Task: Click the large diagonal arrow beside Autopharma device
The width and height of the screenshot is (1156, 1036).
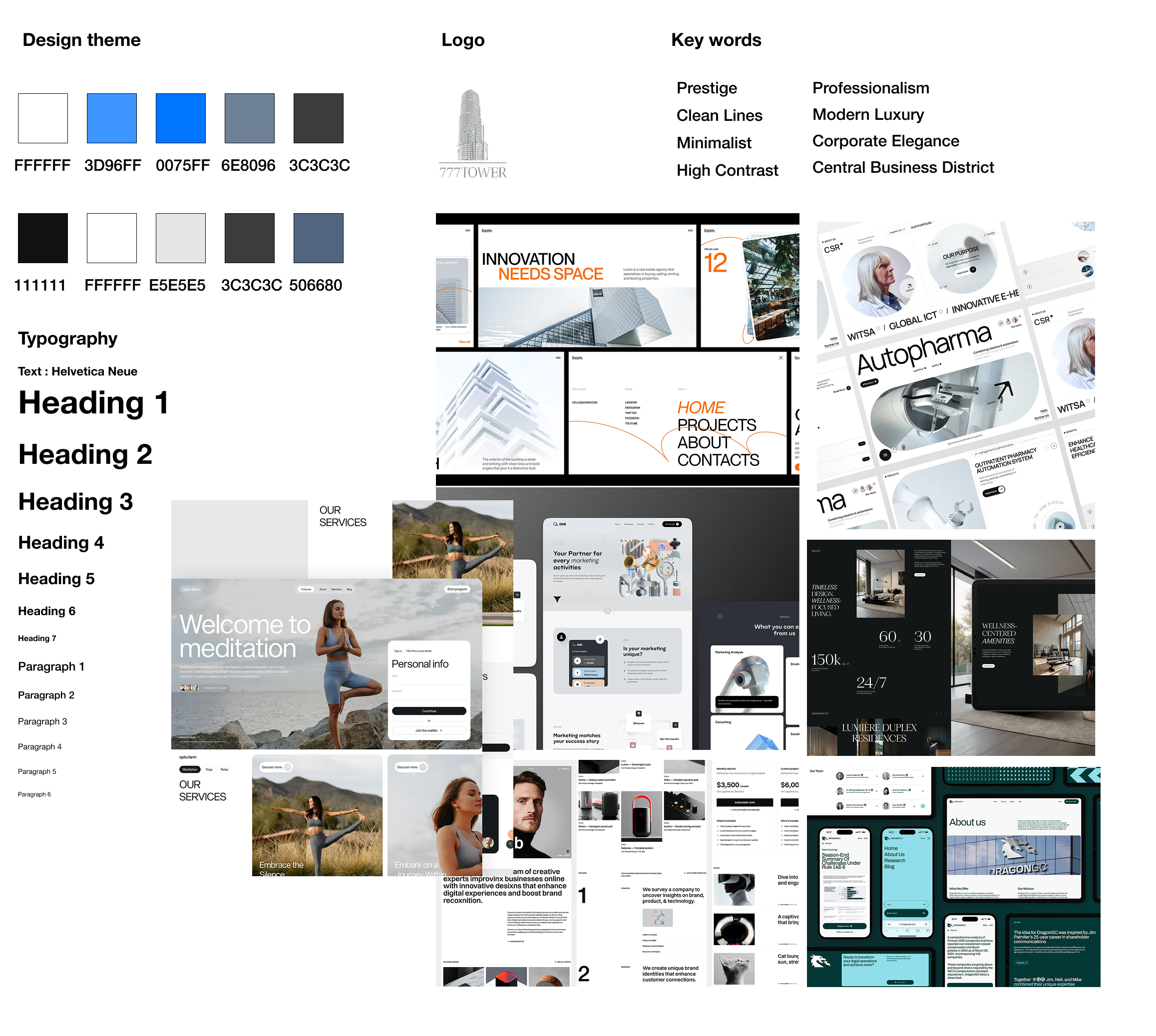Action: point(1004,390)
